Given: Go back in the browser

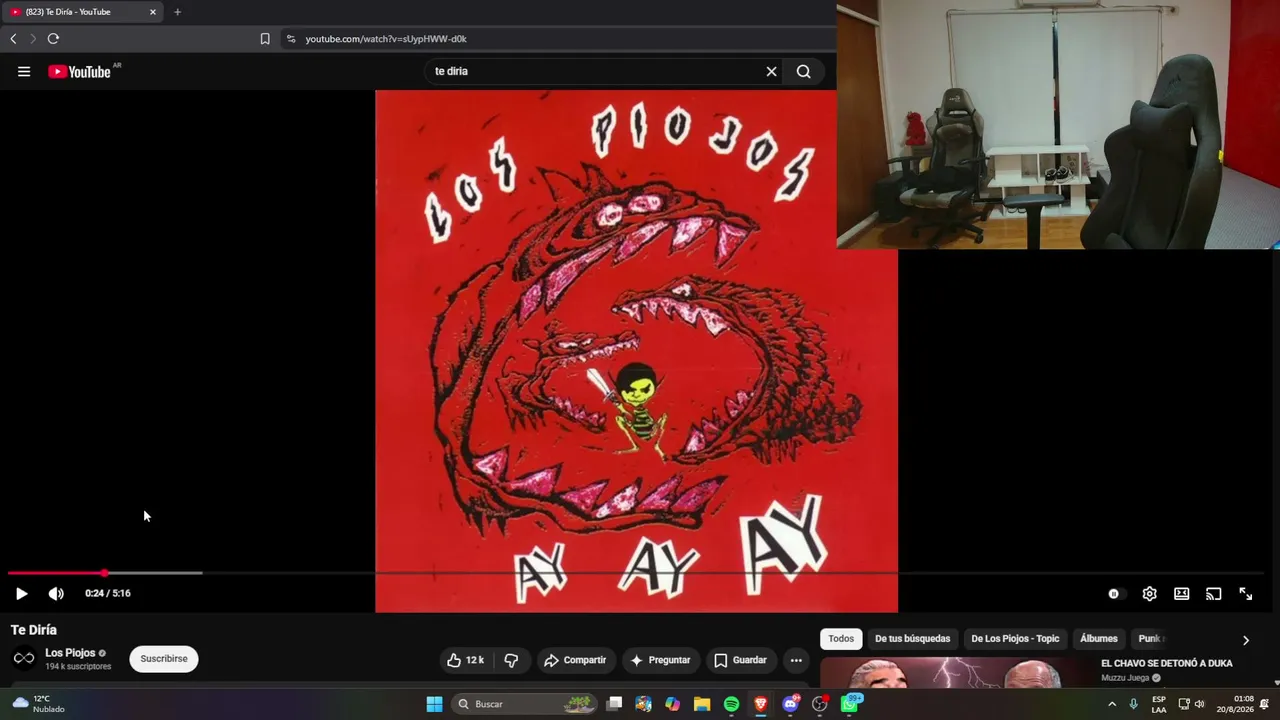Looking at the screenshot, I should click(13, 39).
